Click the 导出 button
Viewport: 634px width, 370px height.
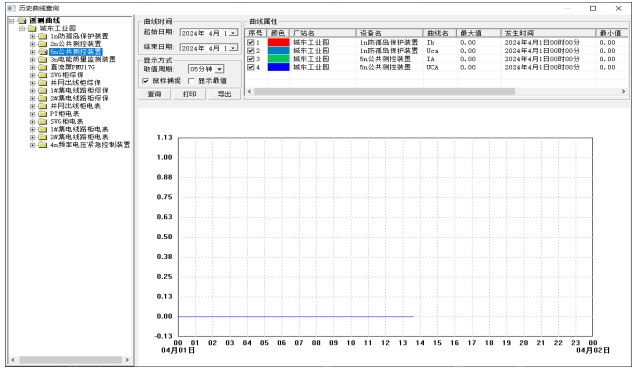224,94
